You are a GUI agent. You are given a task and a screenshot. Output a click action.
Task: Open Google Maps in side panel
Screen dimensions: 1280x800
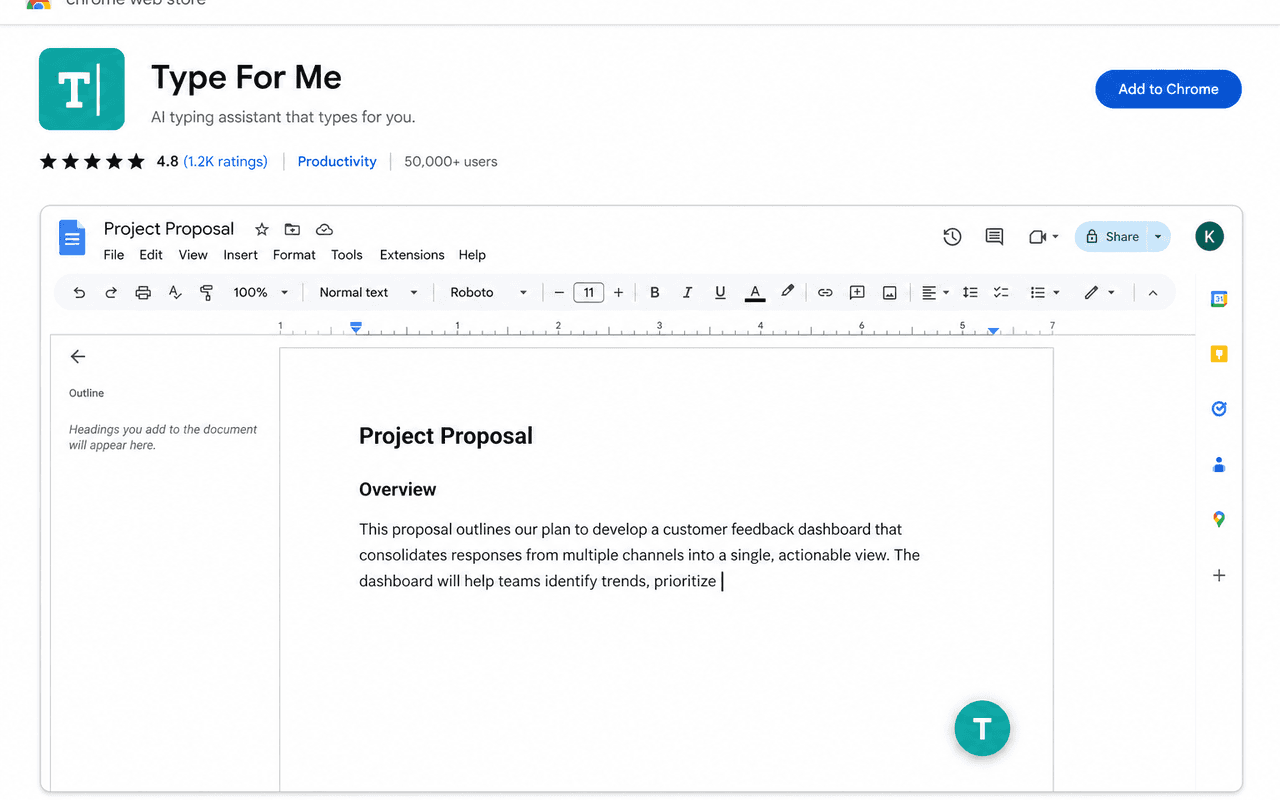pos(1219,519)
